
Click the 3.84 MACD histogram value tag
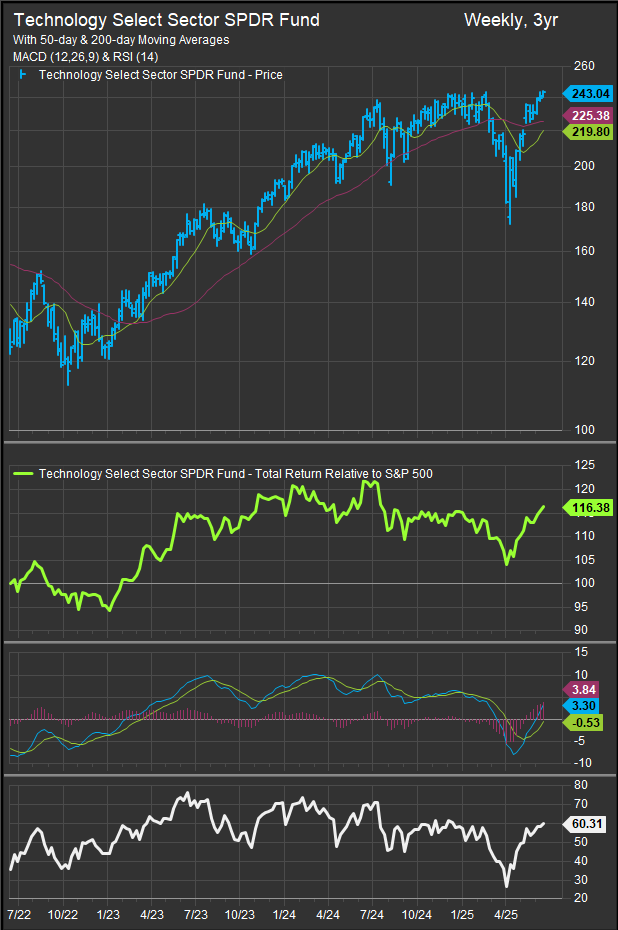[581, 690]
